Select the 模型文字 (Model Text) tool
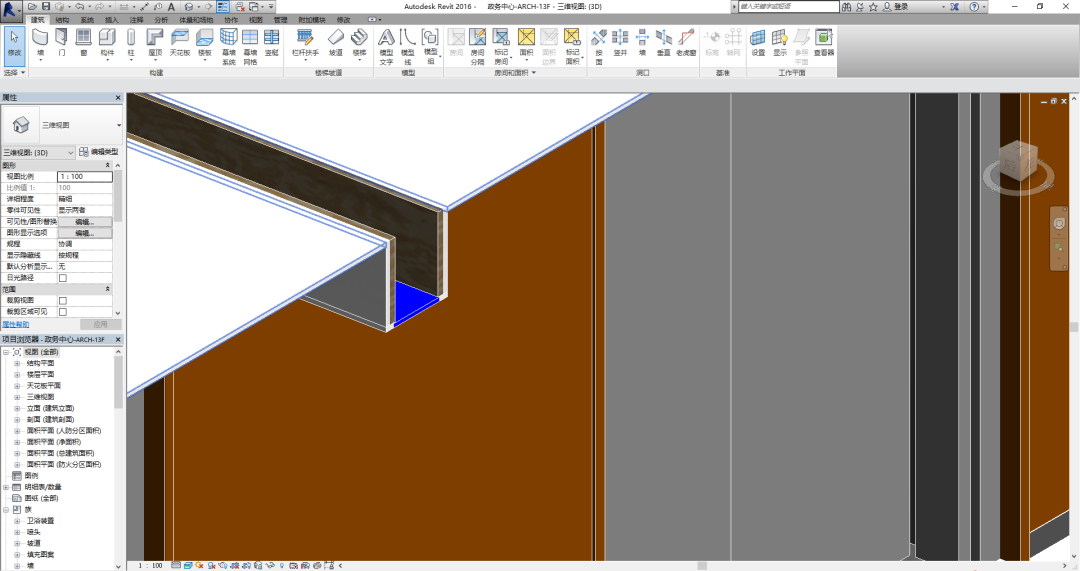The image size is (1080, 571). [386, 47]
